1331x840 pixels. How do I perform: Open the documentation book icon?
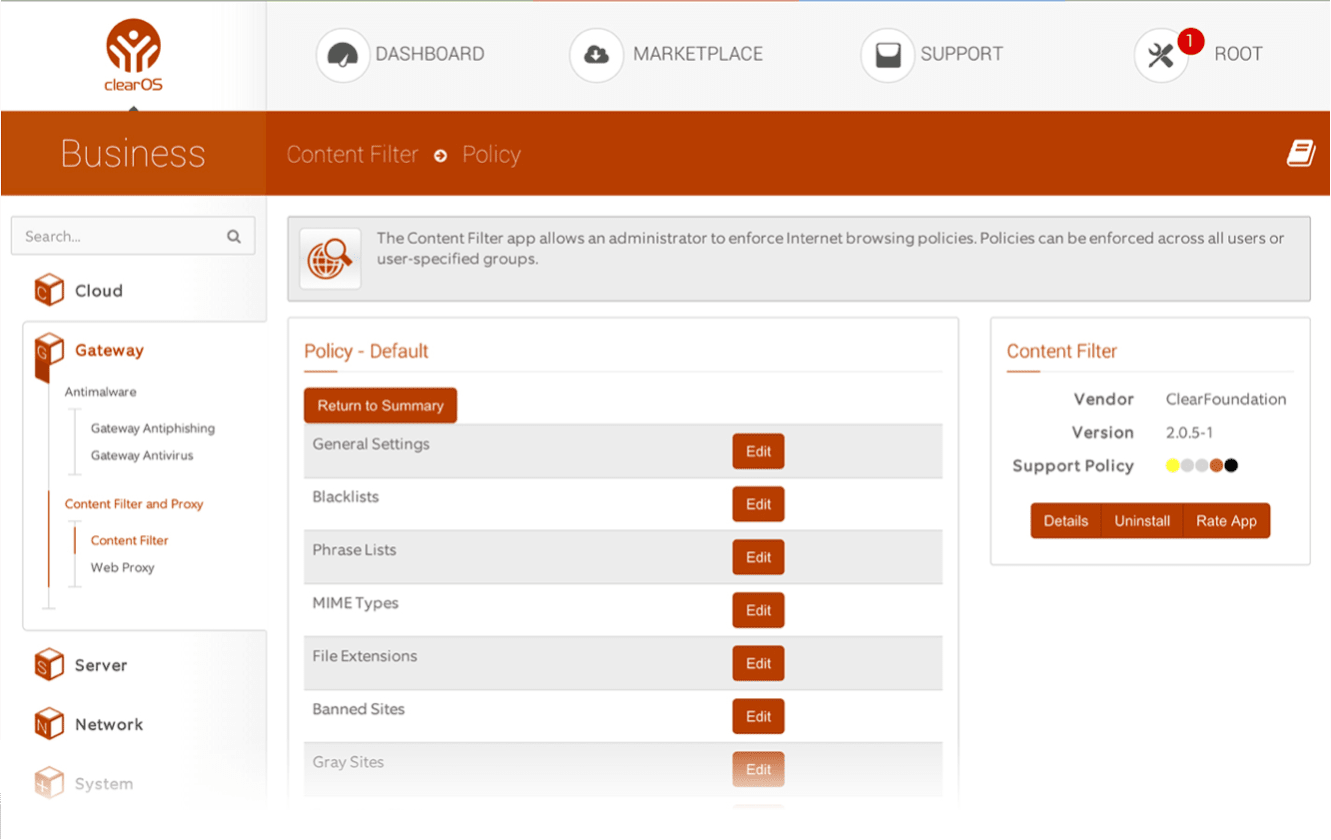(x=1300, y=154)
